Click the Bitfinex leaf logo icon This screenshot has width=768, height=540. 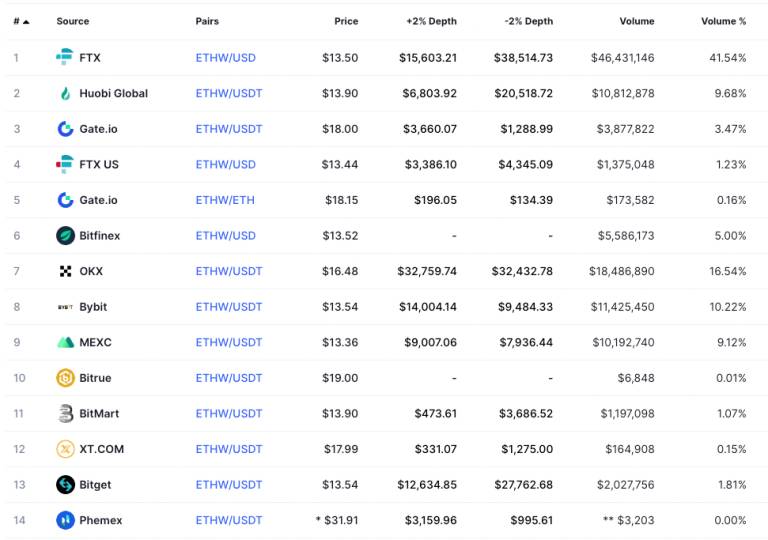click(65, 236)
